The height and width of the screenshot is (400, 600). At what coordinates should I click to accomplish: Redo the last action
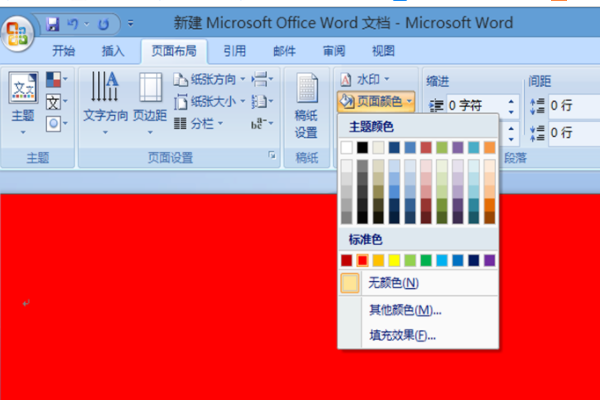[x=103, y=24]
